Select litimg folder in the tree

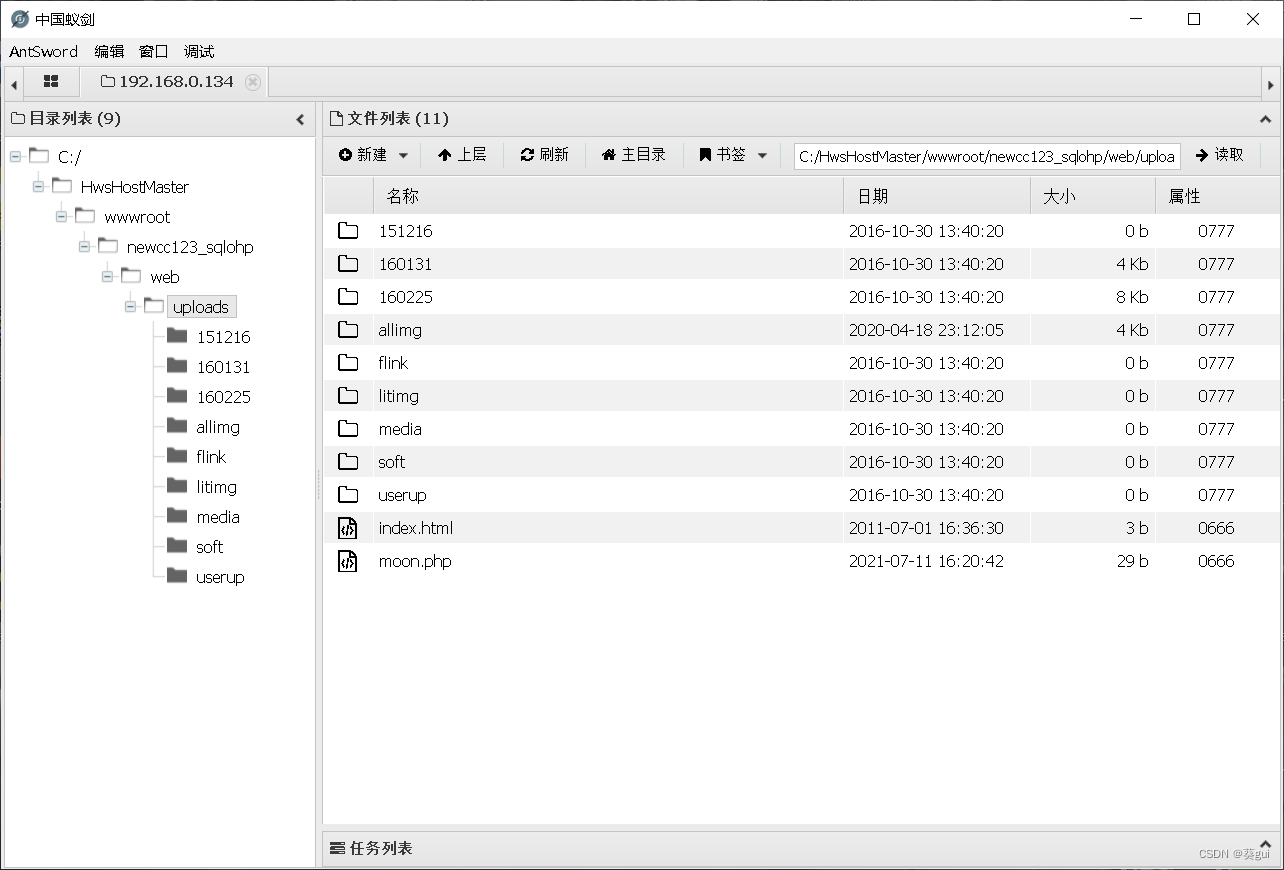click(216, 487)
